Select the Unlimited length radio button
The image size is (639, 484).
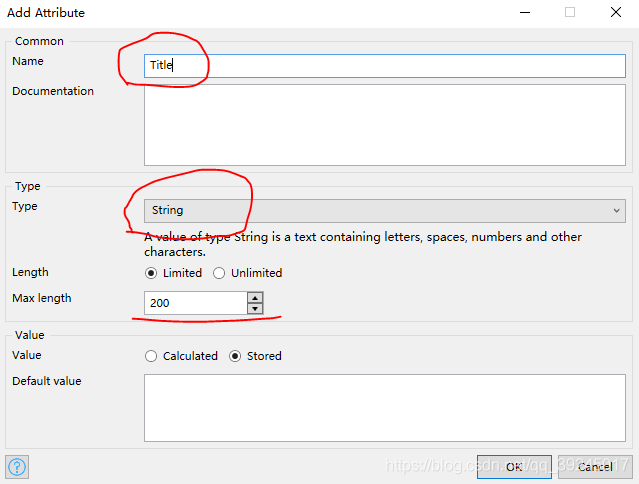coord(219,273)
